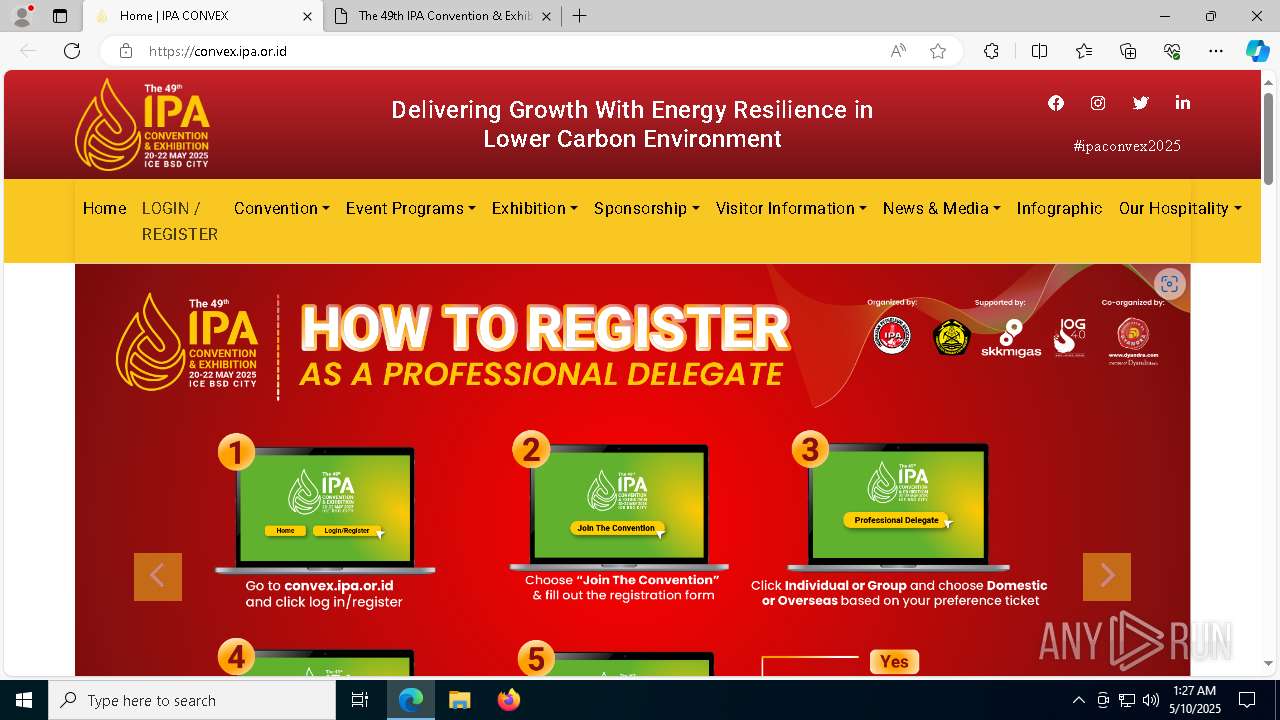The height and width of the screenshot is (720, 1280).
Task: Click the #ipaconvex2025 hashtag text
Action: coord(1127,146)
